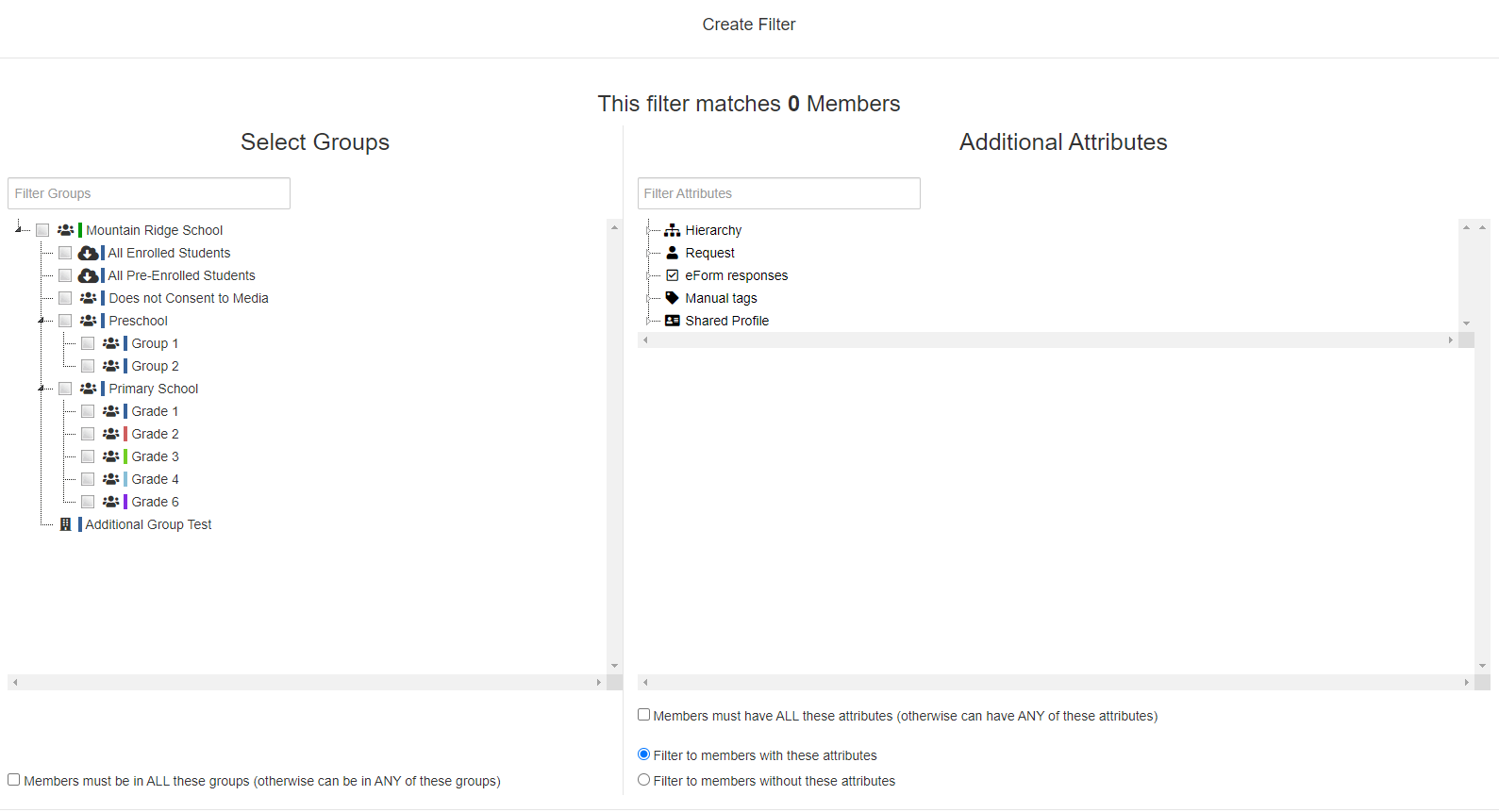Viewport: 1499px width, 812px height.
Task: Click the Additional Group Test building icon
Action: point(65,524)
